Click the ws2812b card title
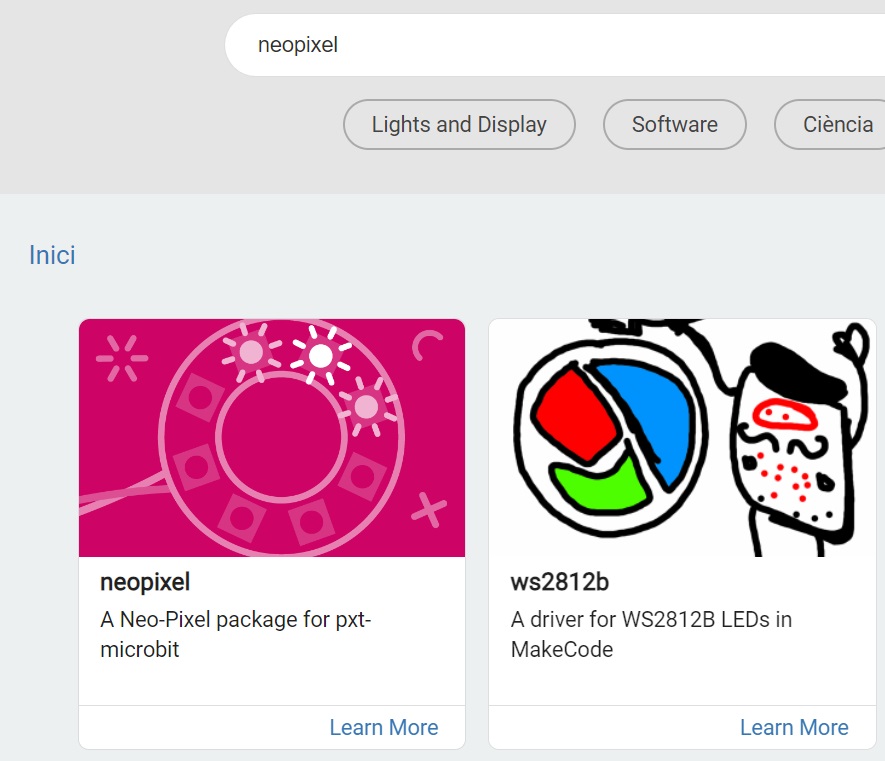 pyautogui.click(x=559, y=582)
